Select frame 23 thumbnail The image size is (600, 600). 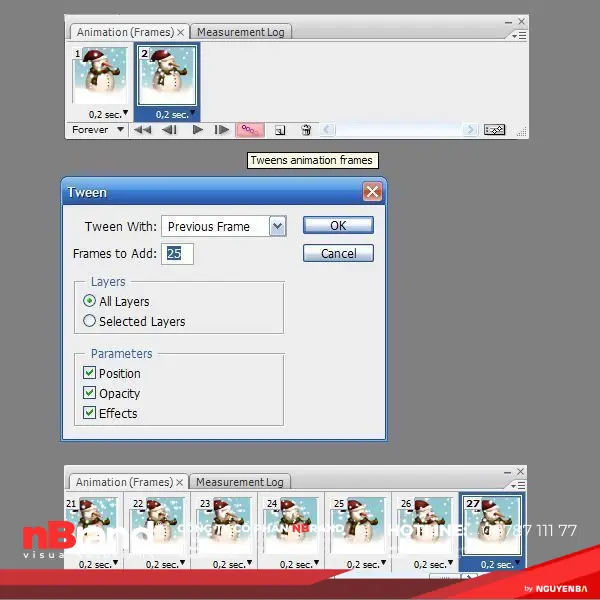(225, 525)
